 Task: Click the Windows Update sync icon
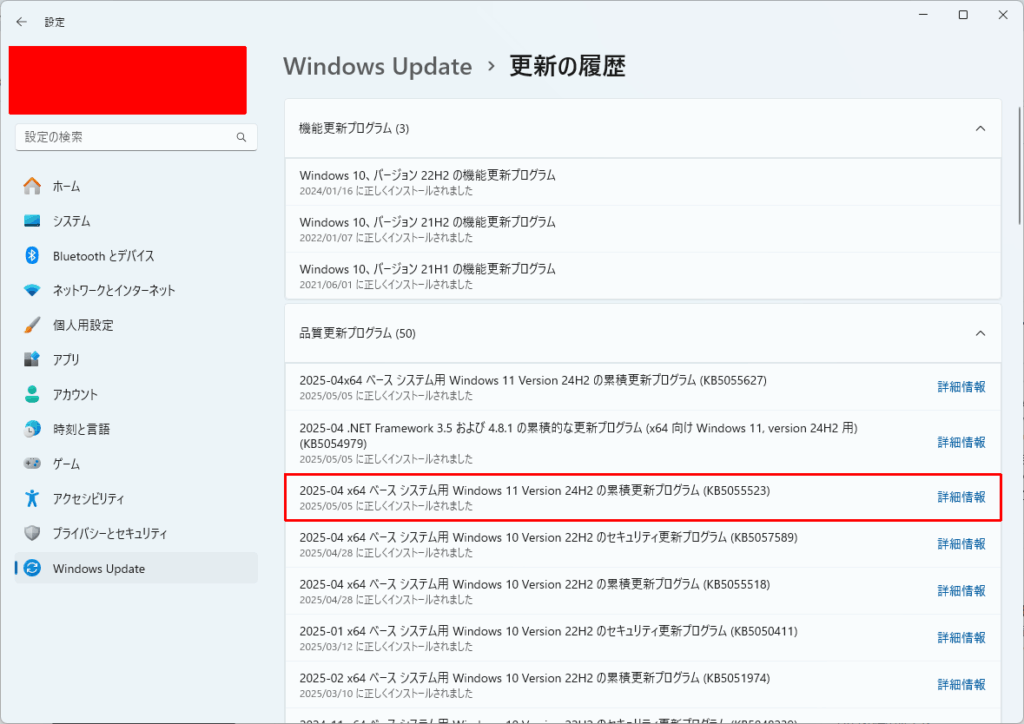pos(32,568)
